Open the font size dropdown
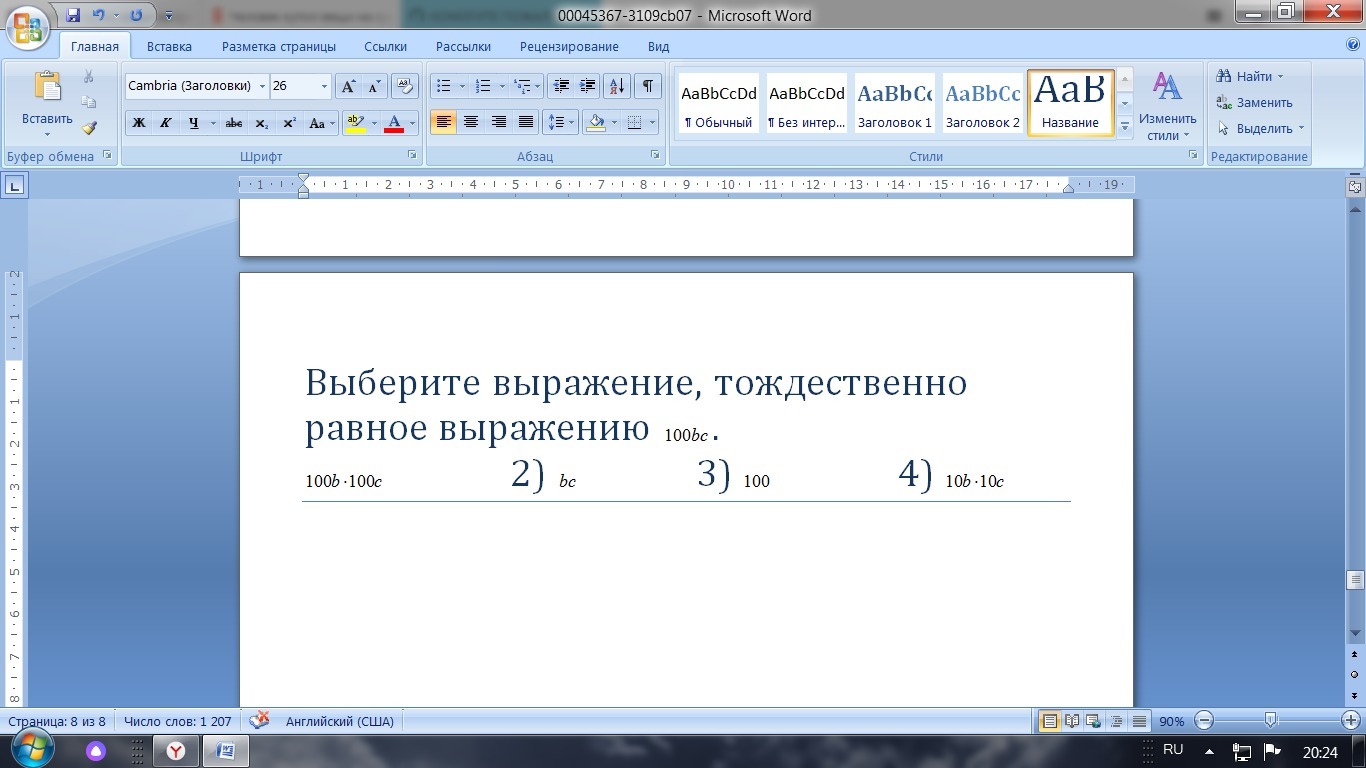Viewport: 1366px width, 768px height. tap(324, 86)
